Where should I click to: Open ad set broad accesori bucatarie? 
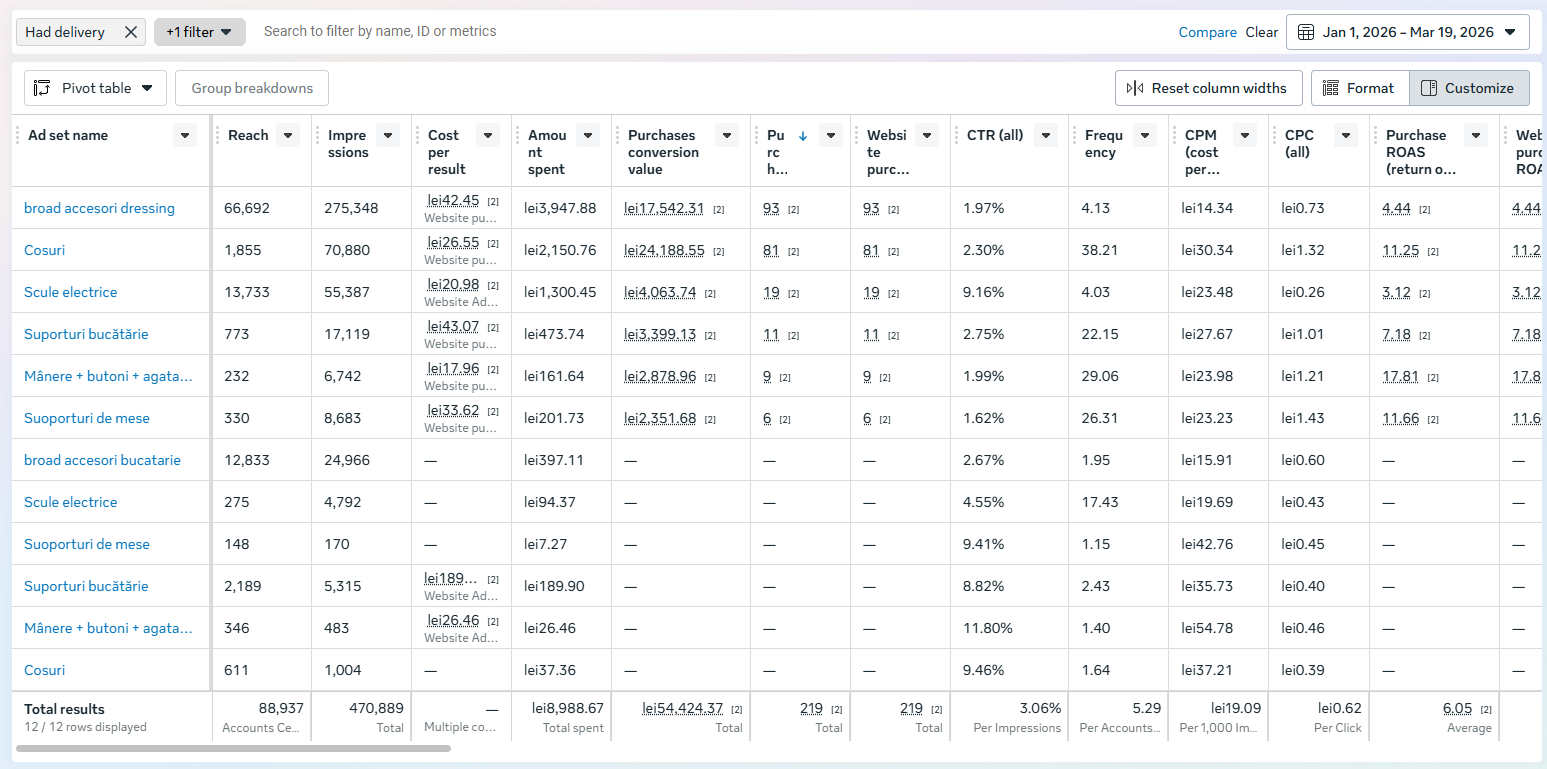click(102, 460)
